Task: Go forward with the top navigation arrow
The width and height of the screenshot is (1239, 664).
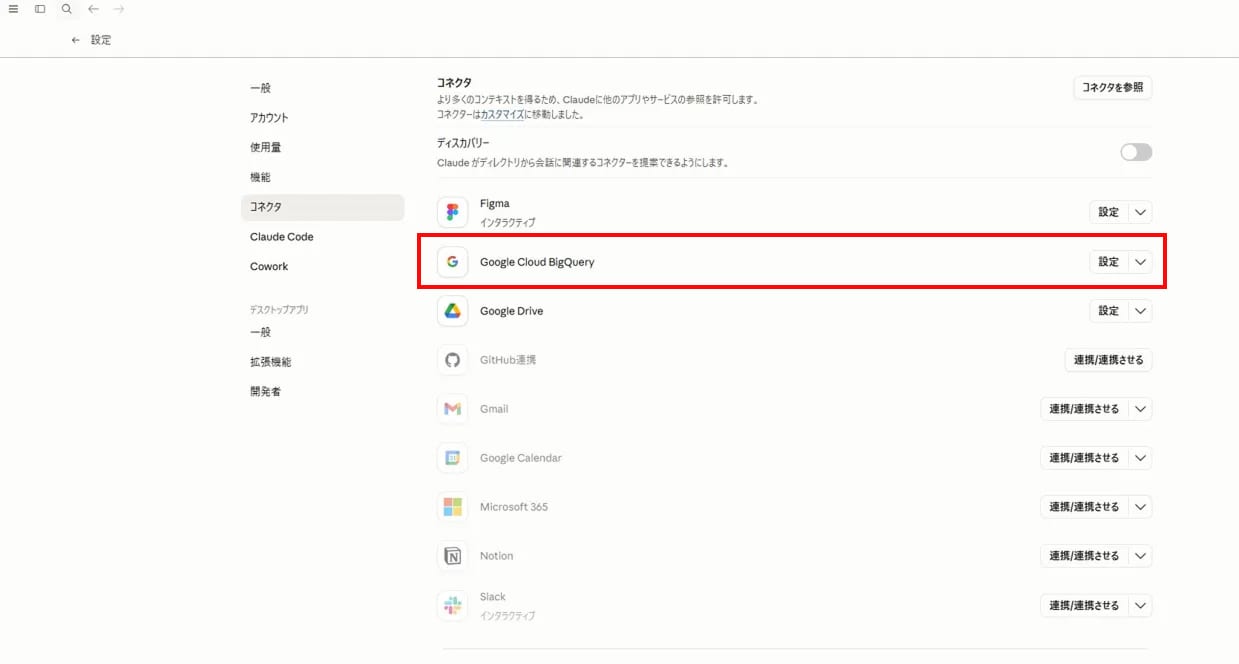Action: pos(119,9)
